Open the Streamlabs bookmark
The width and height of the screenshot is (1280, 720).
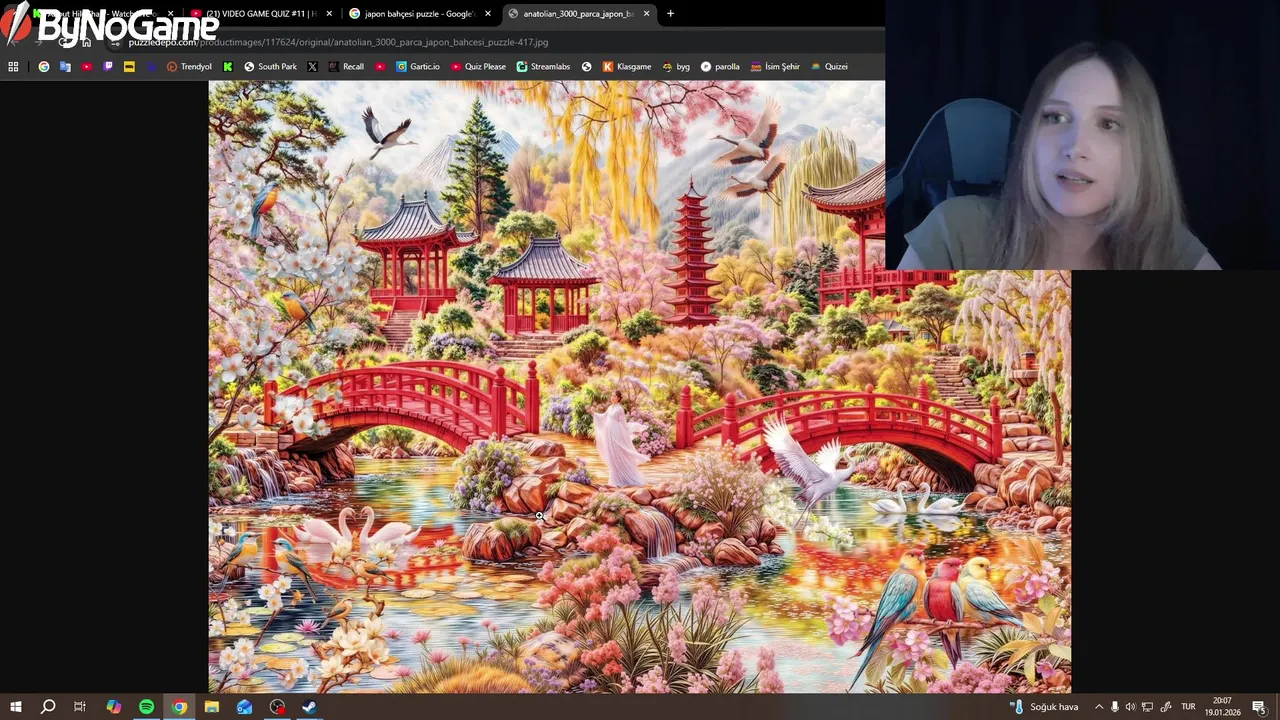[x=543, y=67]
